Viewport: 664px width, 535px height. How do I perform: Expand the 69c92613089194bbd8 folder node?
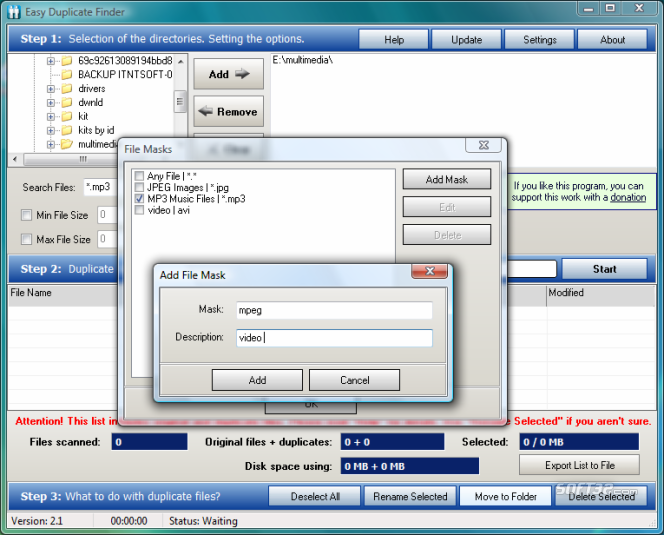tap(51, 61)
